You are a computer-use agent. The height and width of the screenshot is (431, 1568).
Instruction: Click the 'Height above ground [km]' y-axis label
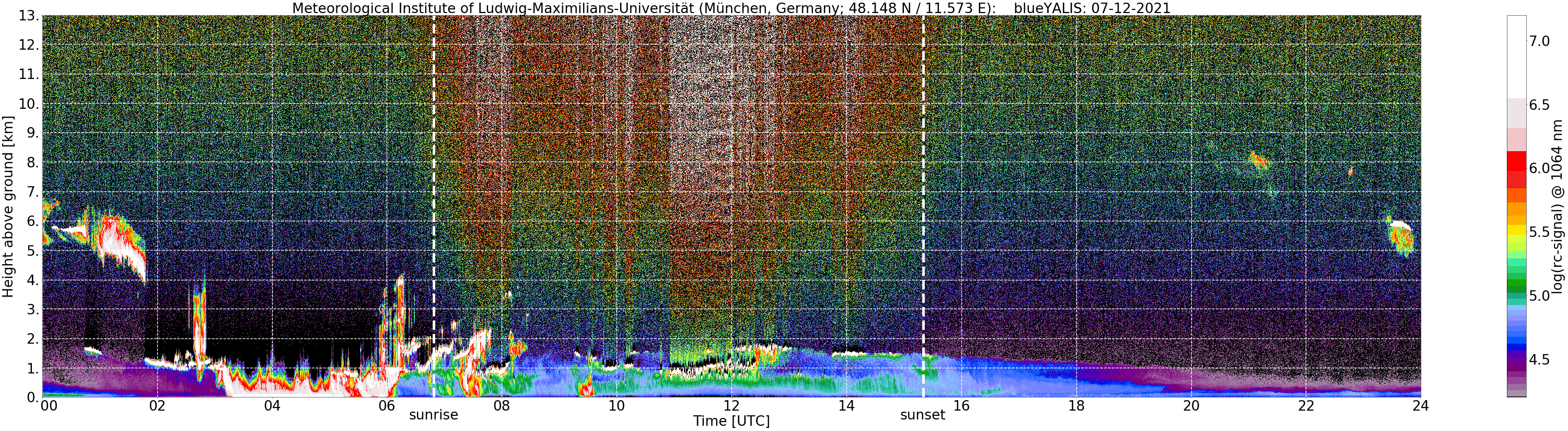(8, 206)
